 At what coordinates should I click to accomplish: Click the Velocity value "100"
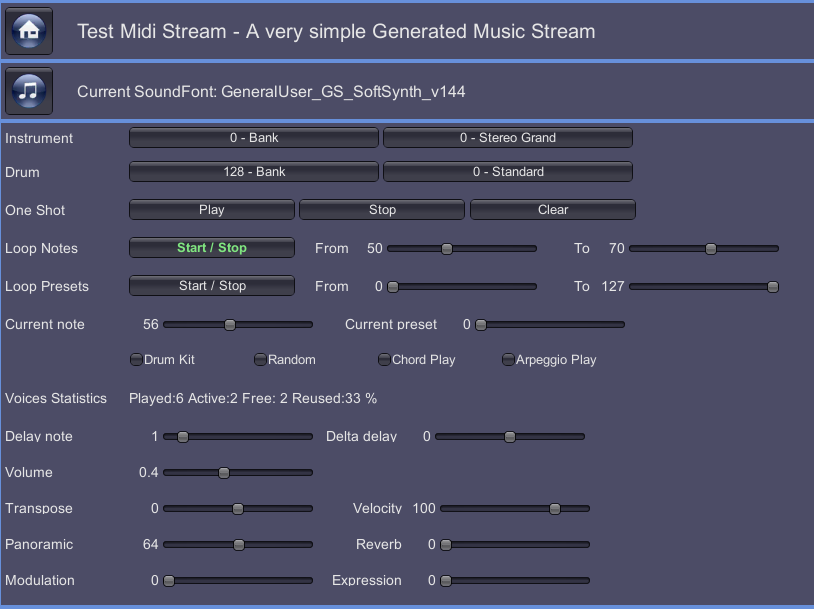pos(424,508)
